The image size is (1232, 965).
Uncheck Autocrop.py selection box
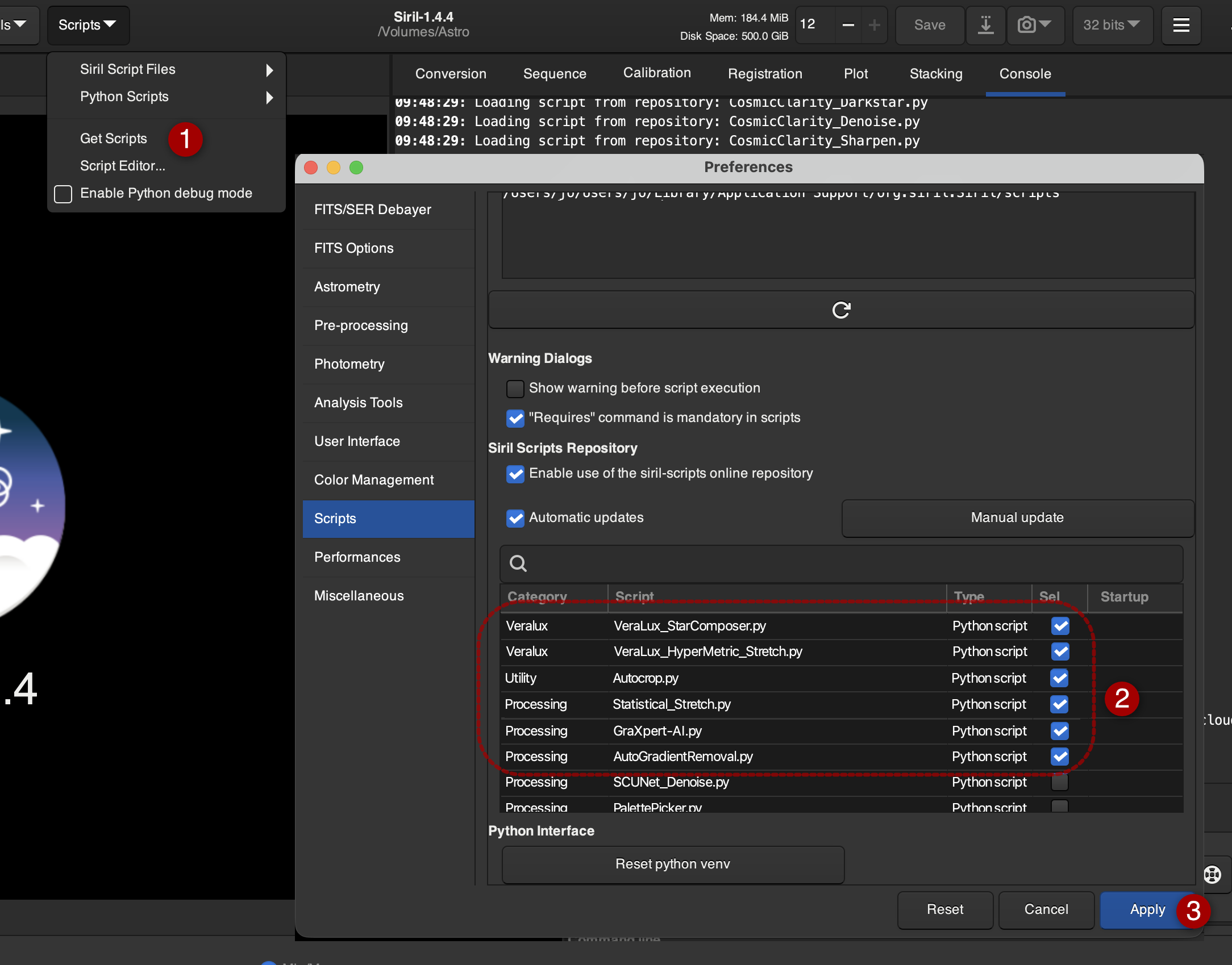pos(1059,678)
